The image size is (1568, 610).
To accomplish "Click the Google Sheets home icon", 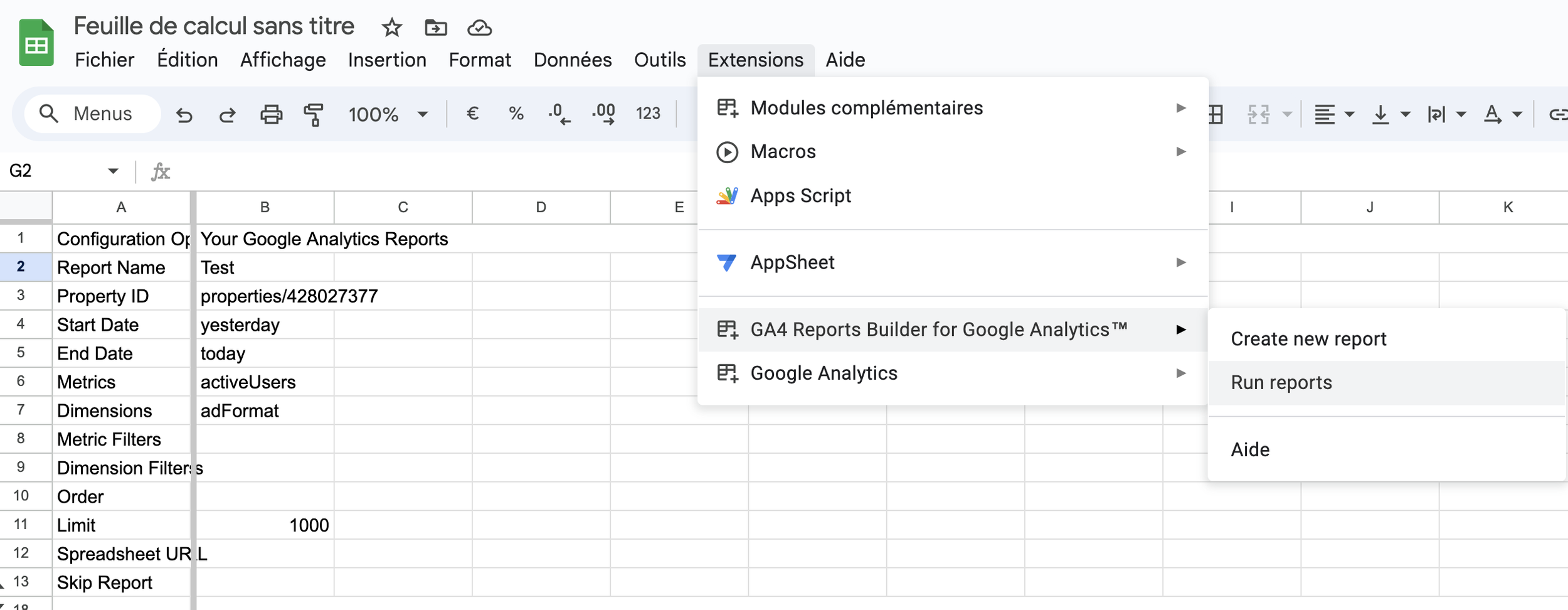I will click(x=36, y=43).
